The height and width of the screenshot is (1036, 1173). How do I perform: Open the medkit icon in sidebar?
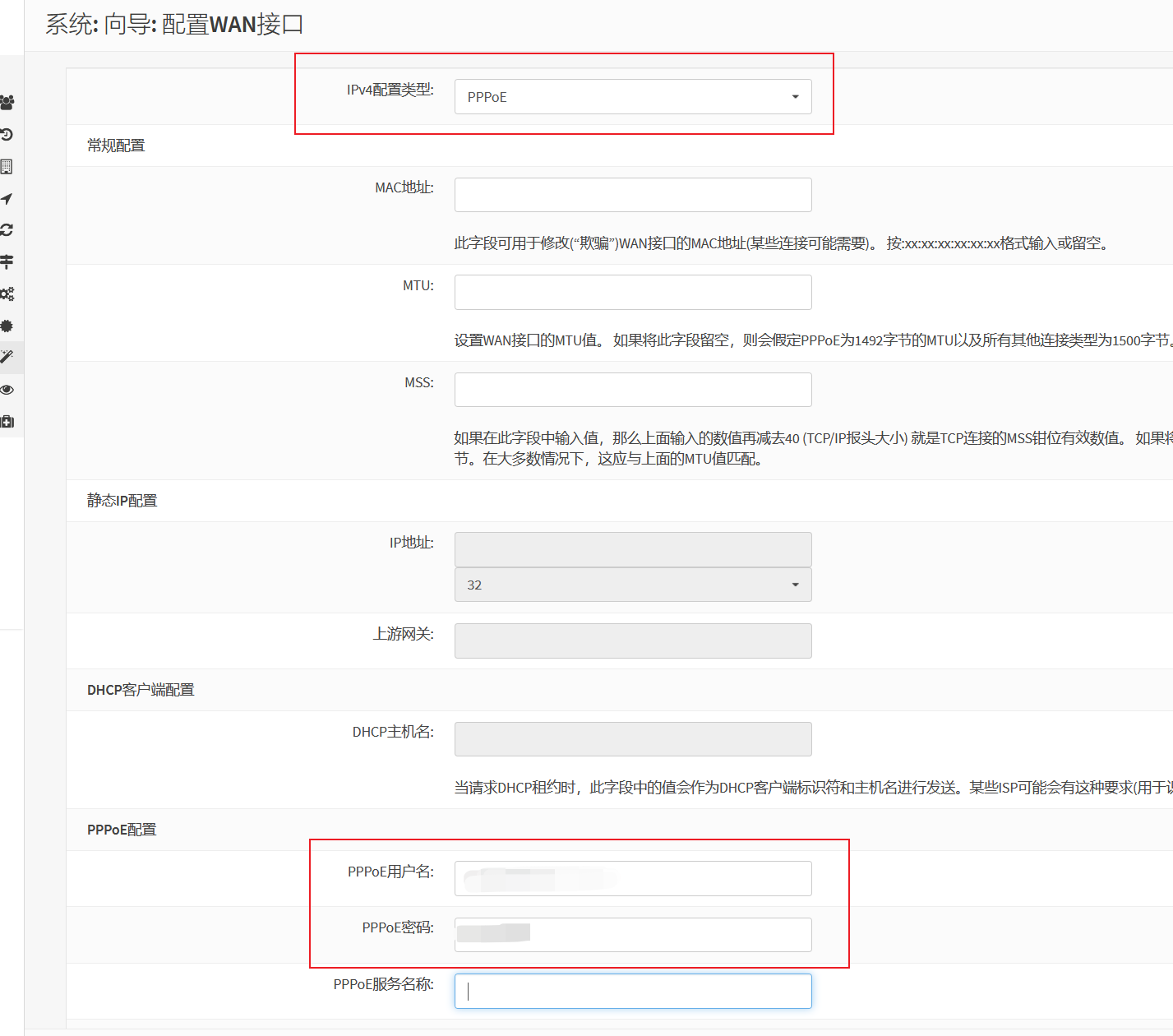[x=7, y=422]
